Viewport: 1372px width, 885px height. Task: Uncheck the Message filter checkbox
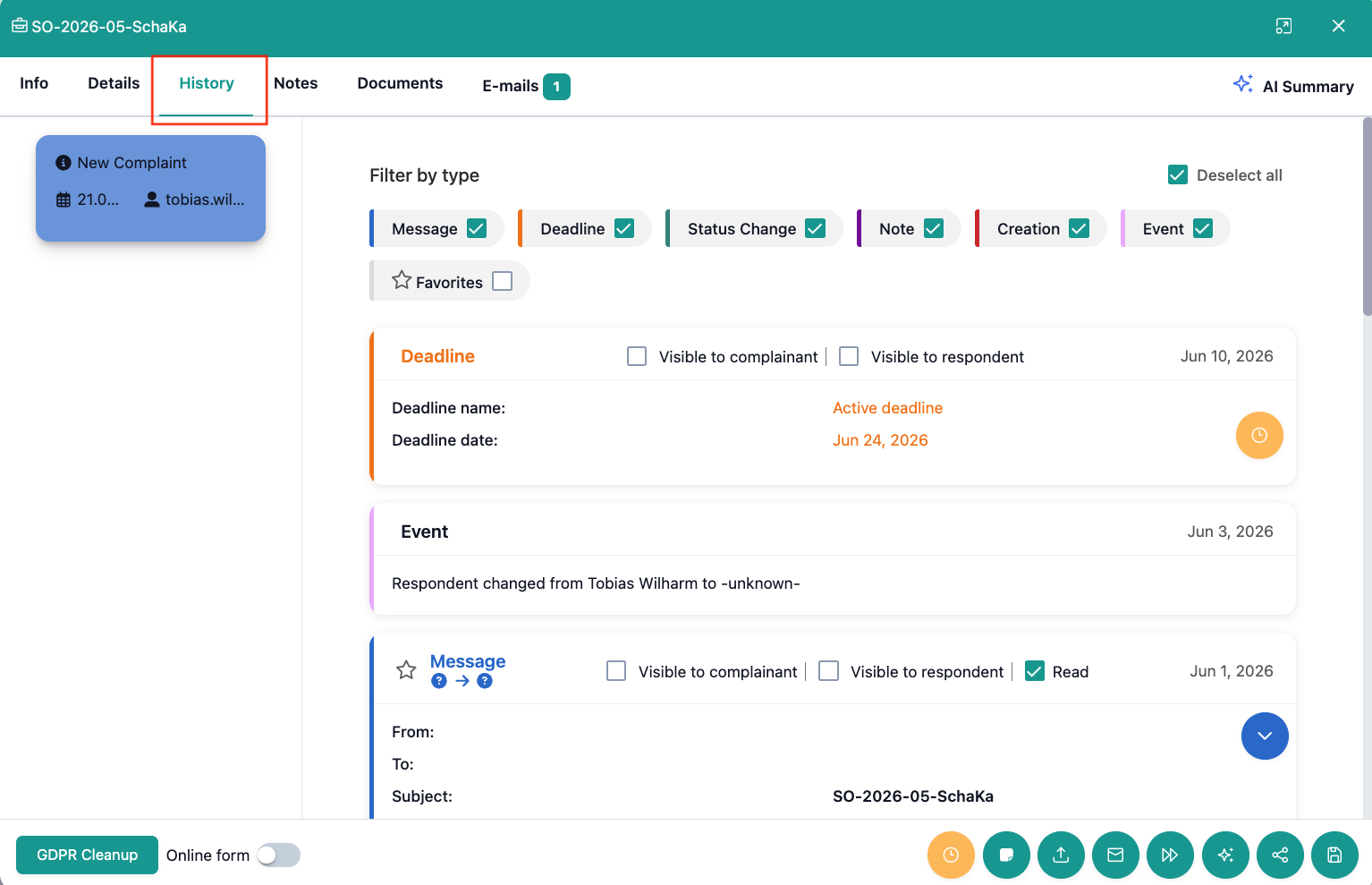477,228
